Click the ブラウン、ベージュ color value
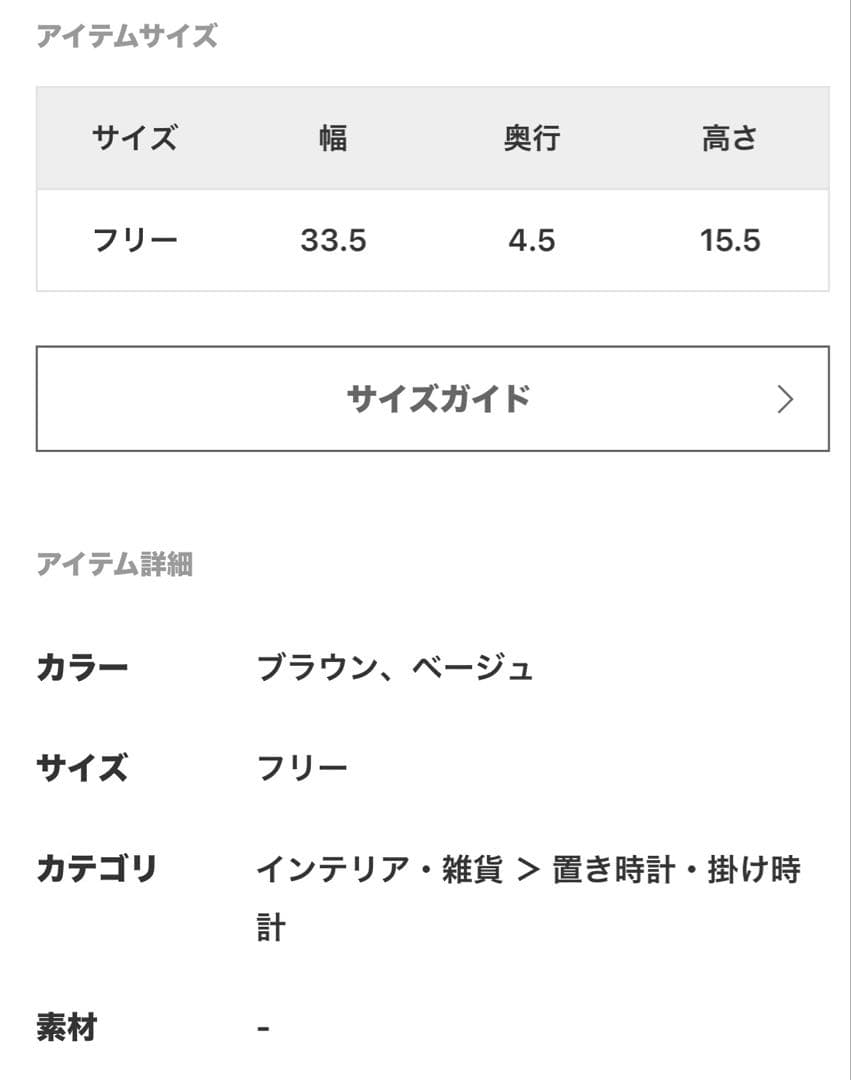Screen dimensions: 851x1080 click(395, 667)
